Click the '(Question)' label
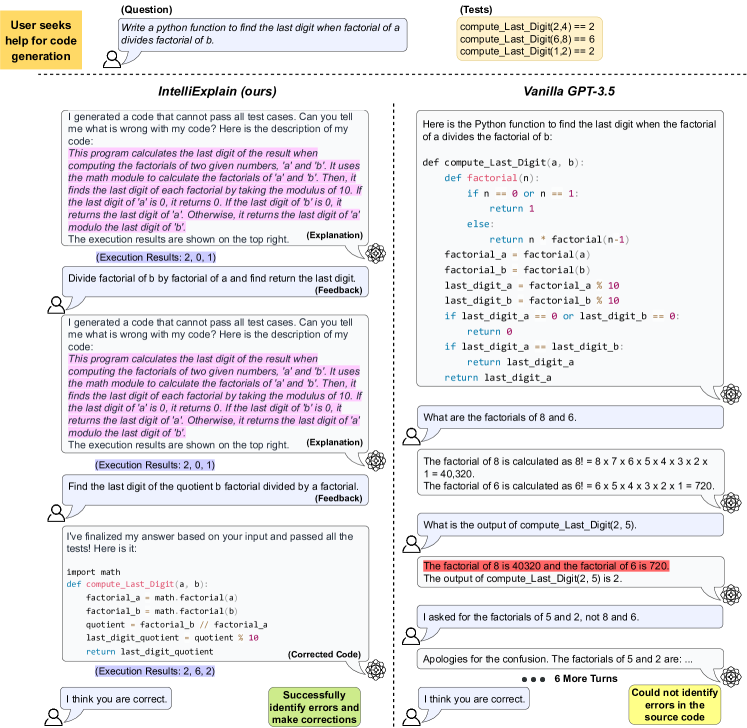This screenshot has width=747, height=728. [x=147, y=10]
